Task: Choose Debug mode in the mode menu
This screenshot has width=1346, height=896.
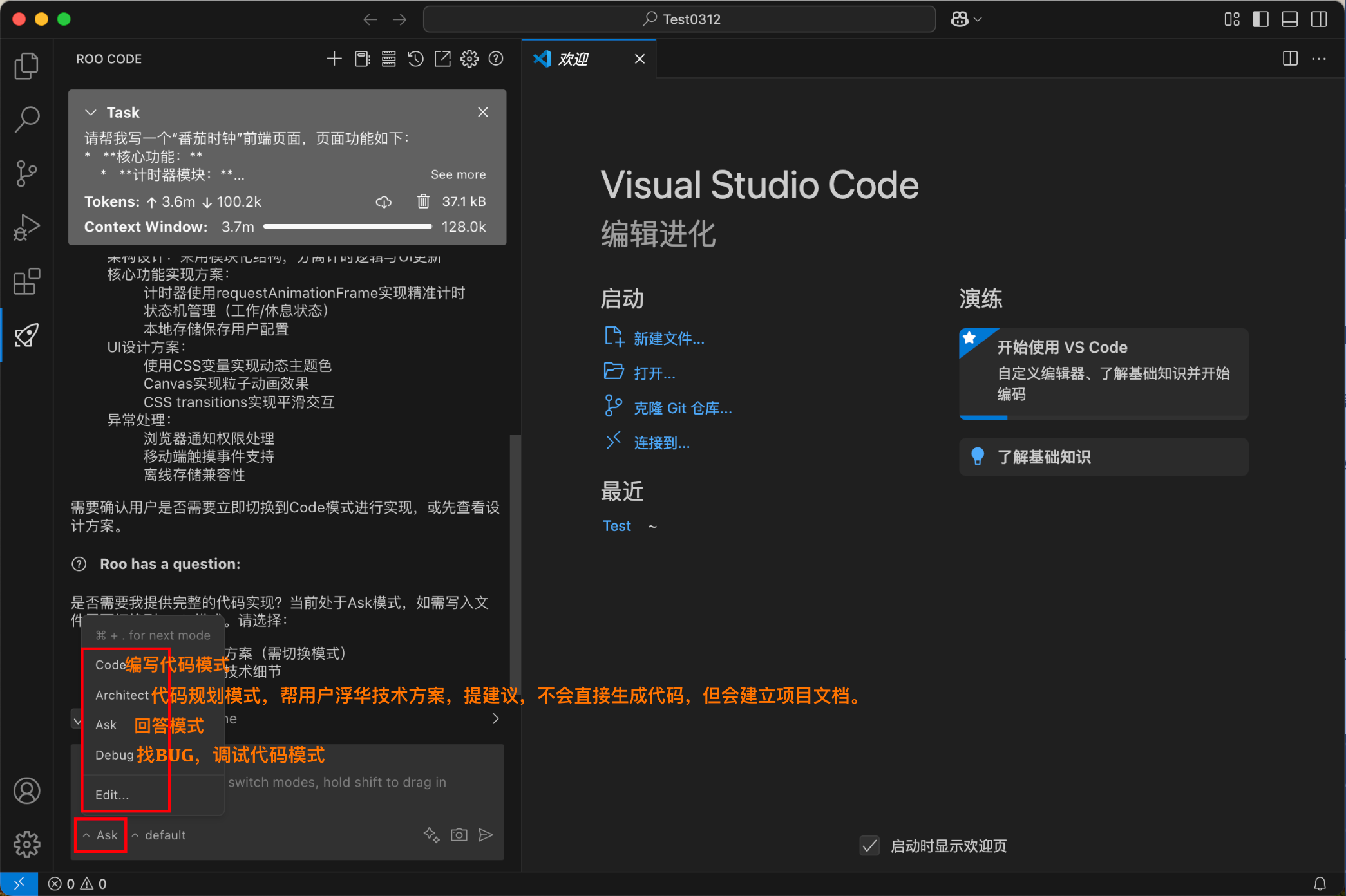Action: point(114,755)
